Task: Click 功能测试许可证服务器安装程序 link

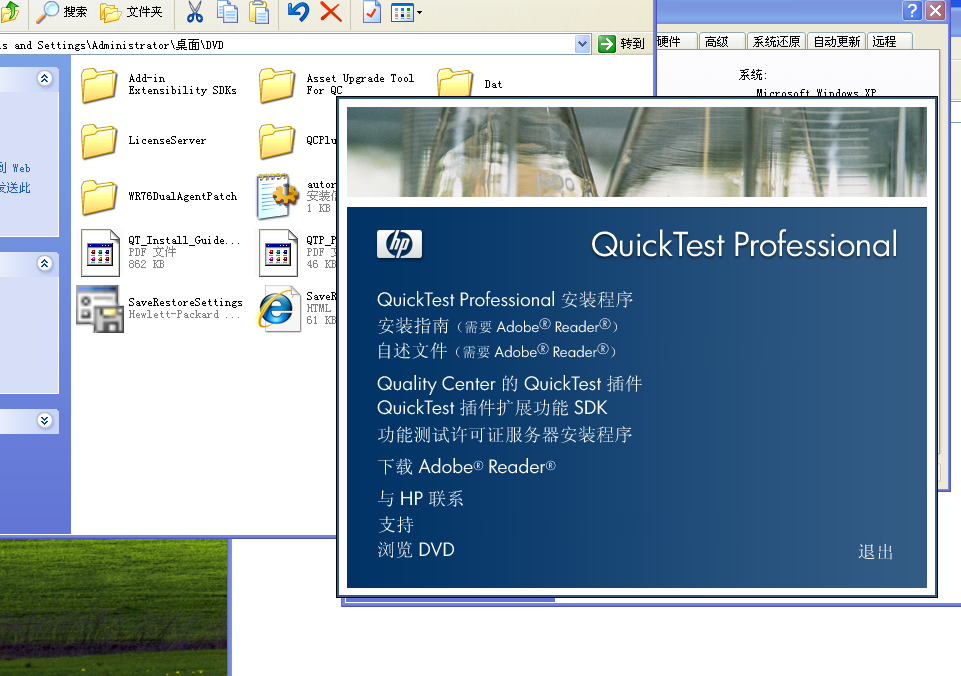Action: pyautogui.click(x=504, y=435)
